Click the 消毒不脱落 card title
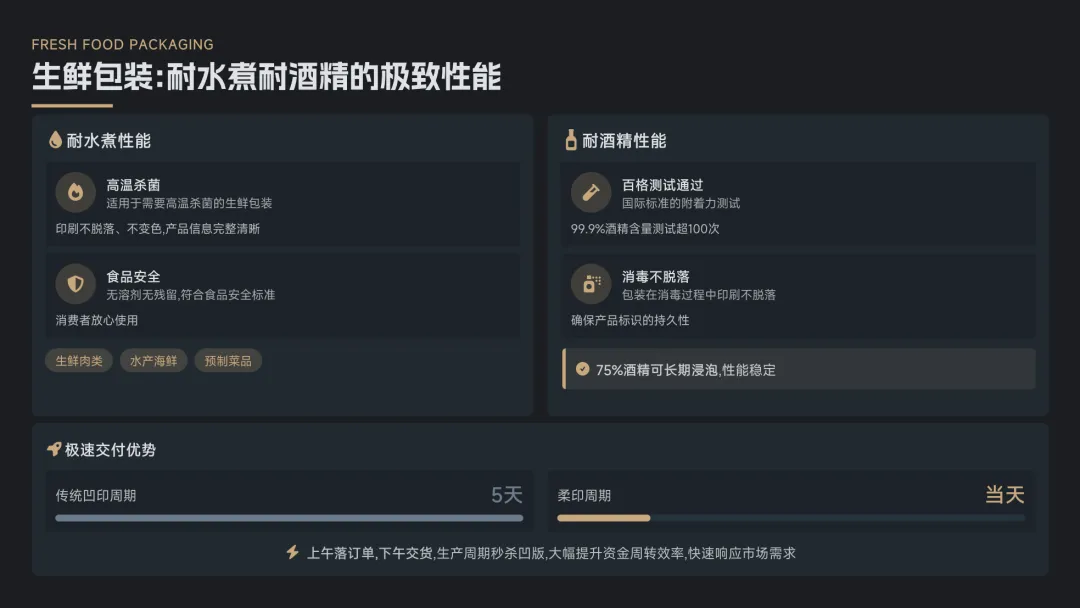This screenshot has width=1080, height=608. pos(656,276)
